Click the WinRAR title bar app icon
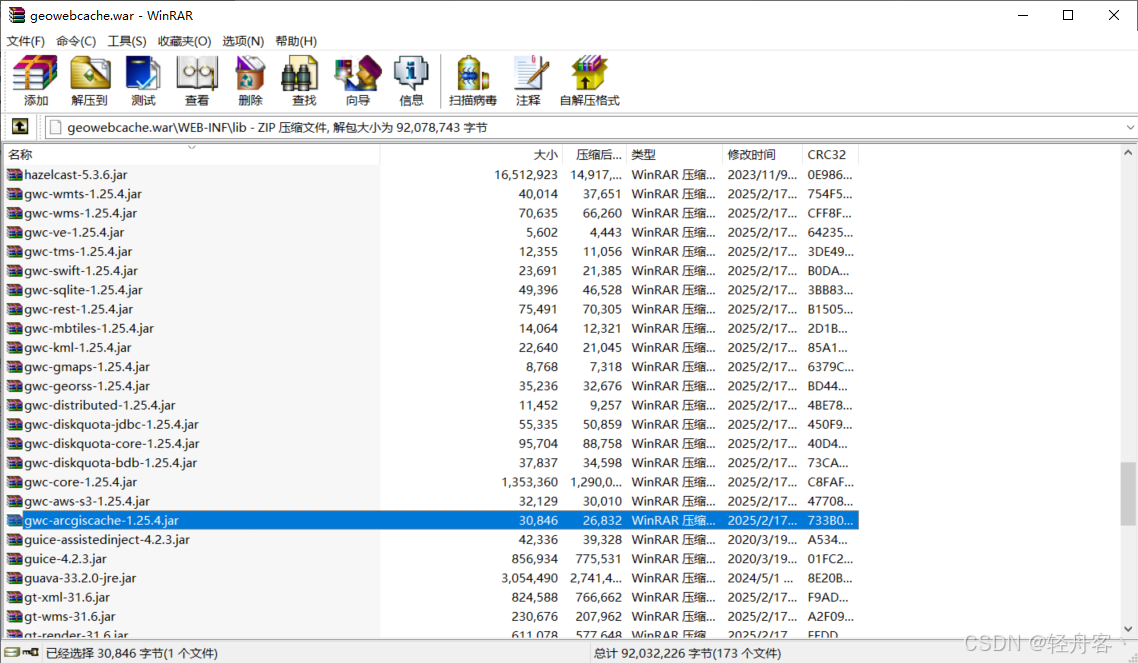 point(16,15)
